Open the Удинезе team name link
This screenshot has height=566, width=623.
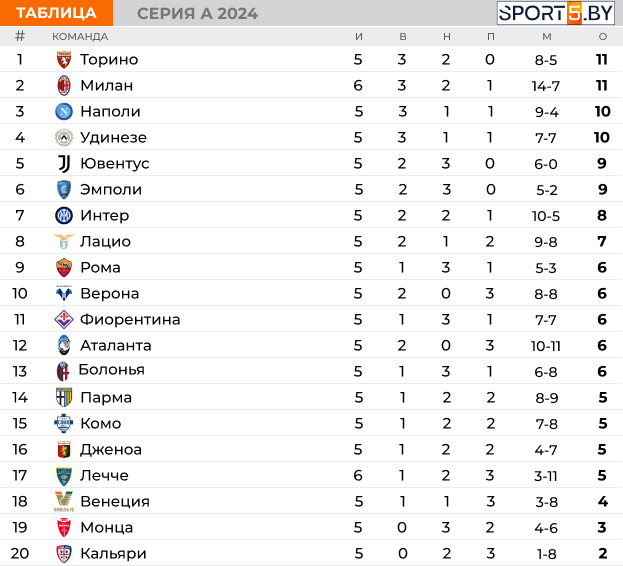click(114, 137)
